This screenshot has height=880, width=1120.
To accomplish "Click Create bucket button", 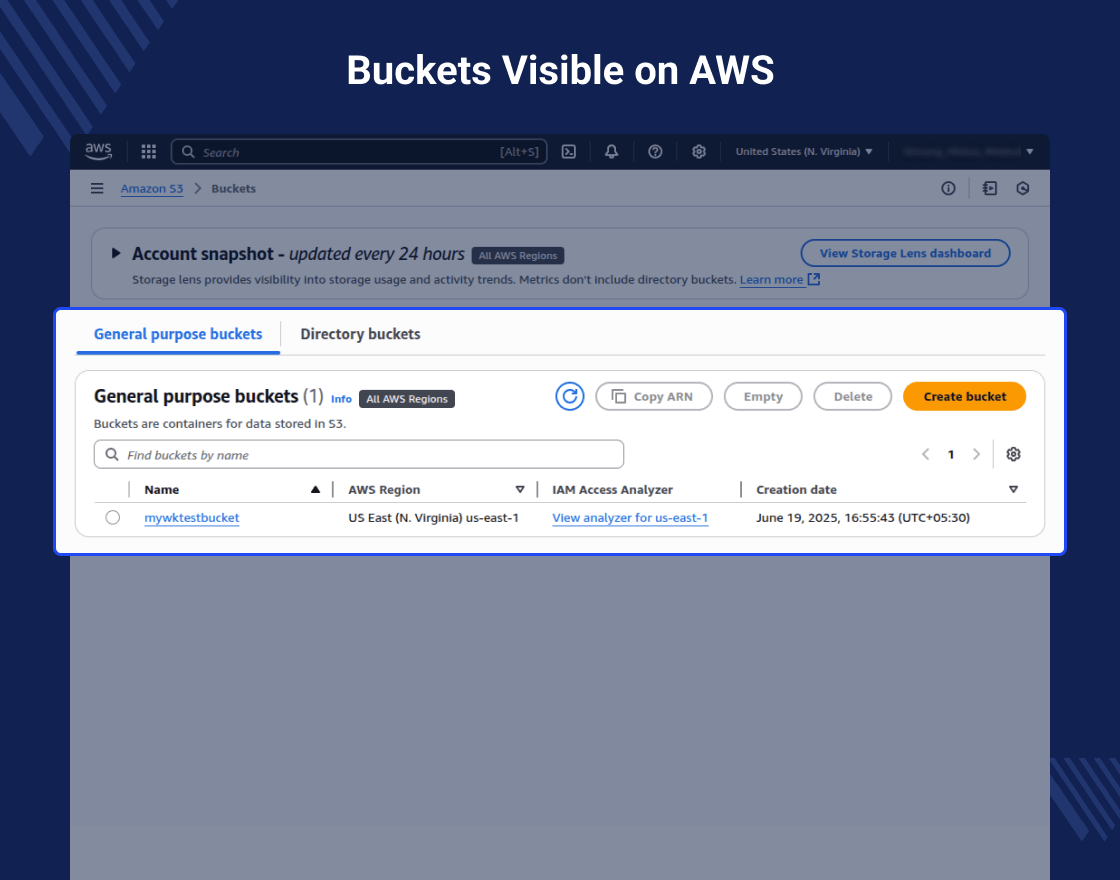I will point(964,396).
